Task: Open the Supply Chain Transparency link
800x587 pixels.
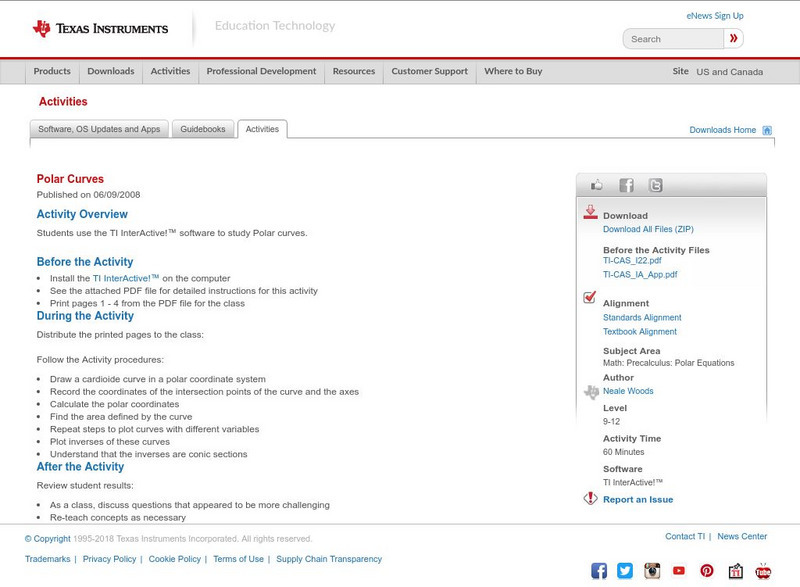Action: click(x=329, y=559)
